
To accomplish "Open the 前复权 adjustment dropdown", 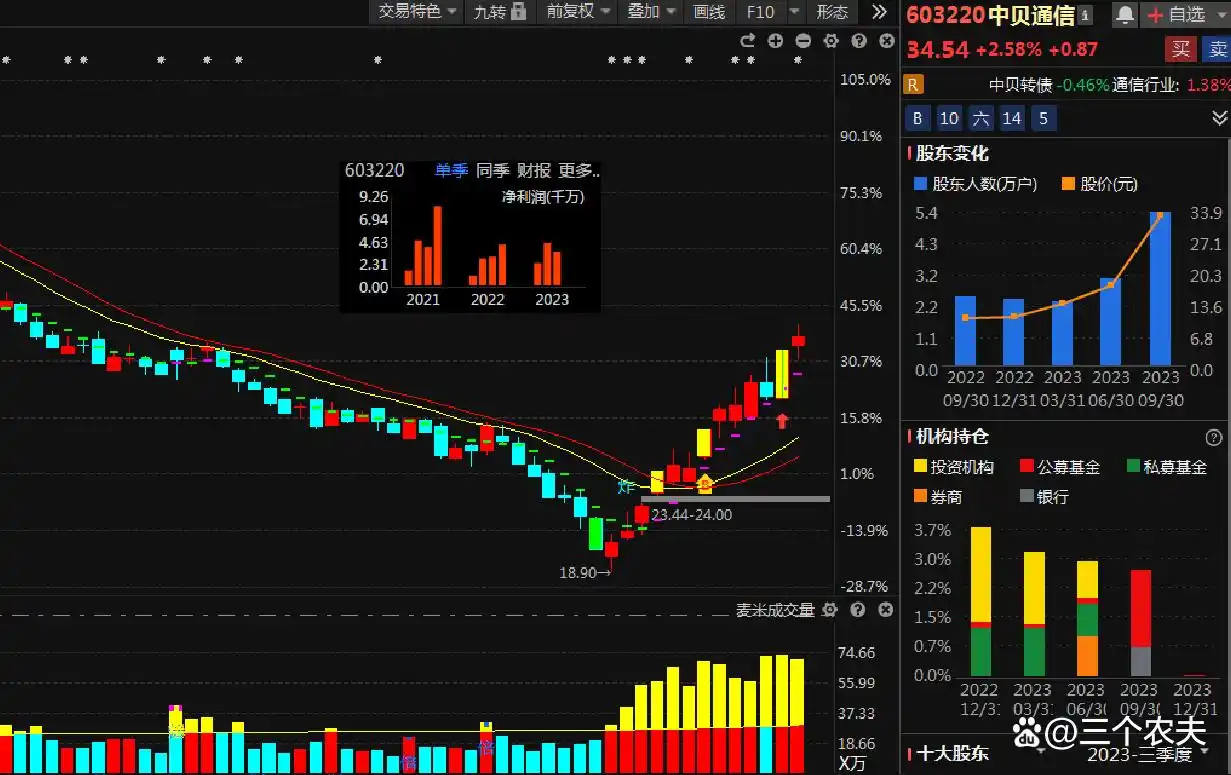I will [579, 12].
